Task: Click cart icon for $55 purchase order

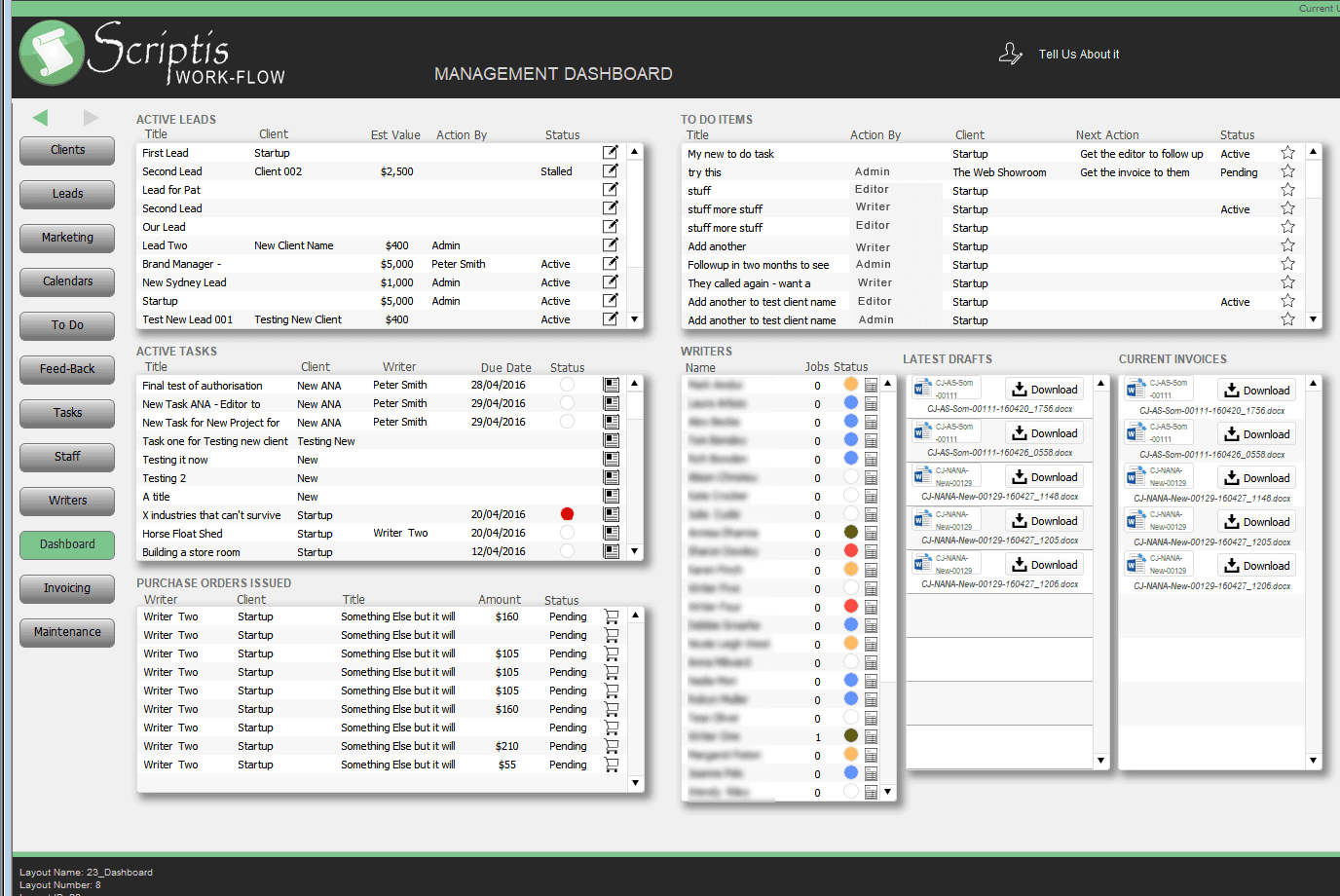Action: tap(612, 765)
